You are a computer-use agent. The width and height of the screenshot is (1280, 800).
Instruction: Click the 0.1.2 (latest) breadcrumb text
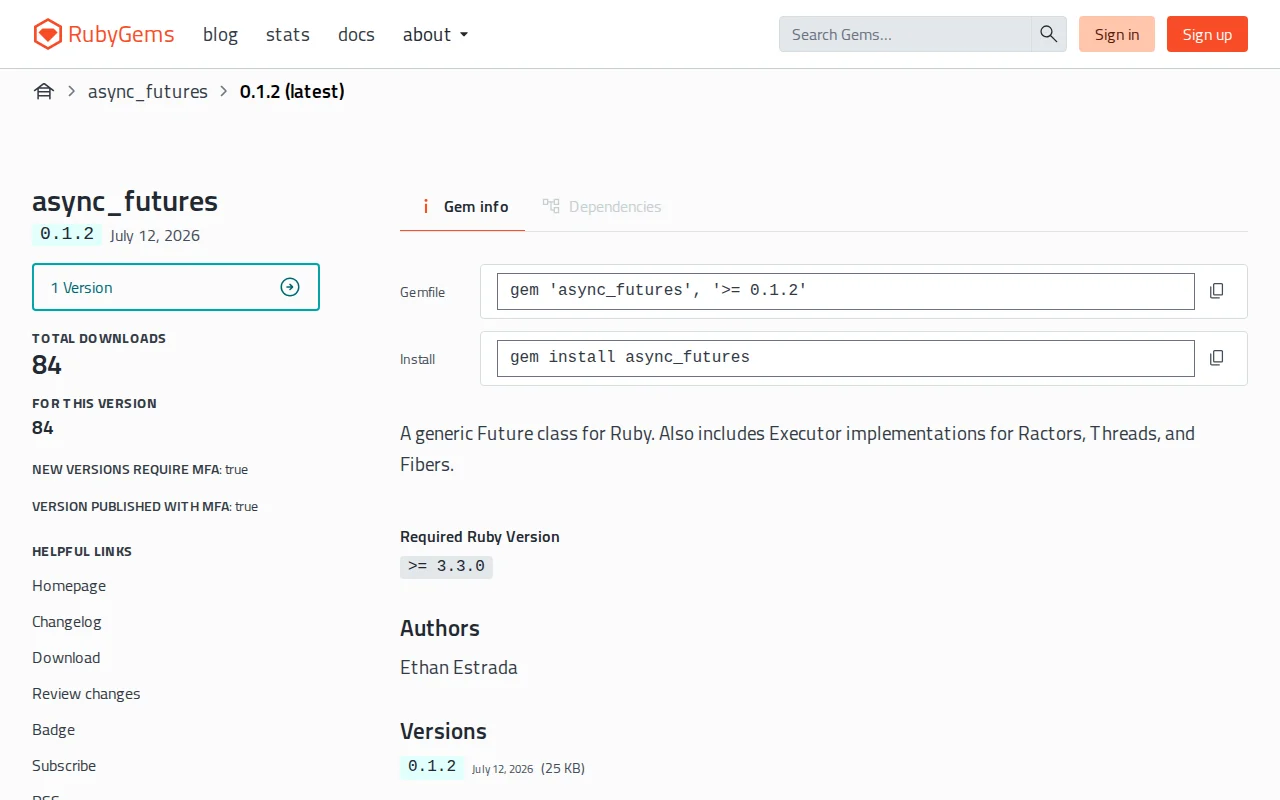pos(292,92)
